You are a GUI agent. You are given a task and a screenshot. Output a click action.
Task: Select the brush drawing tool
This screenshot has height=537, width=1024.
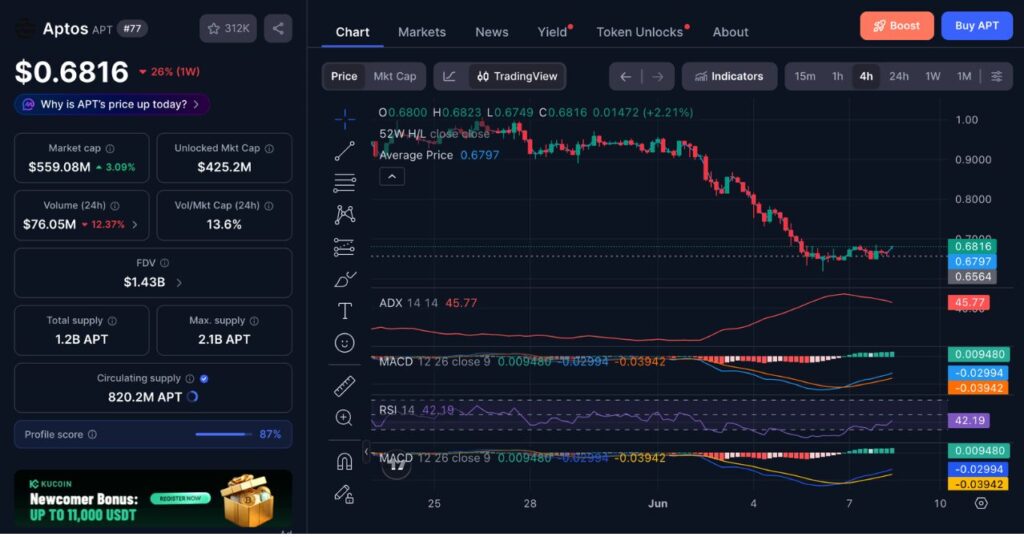[x=345, y=279]
